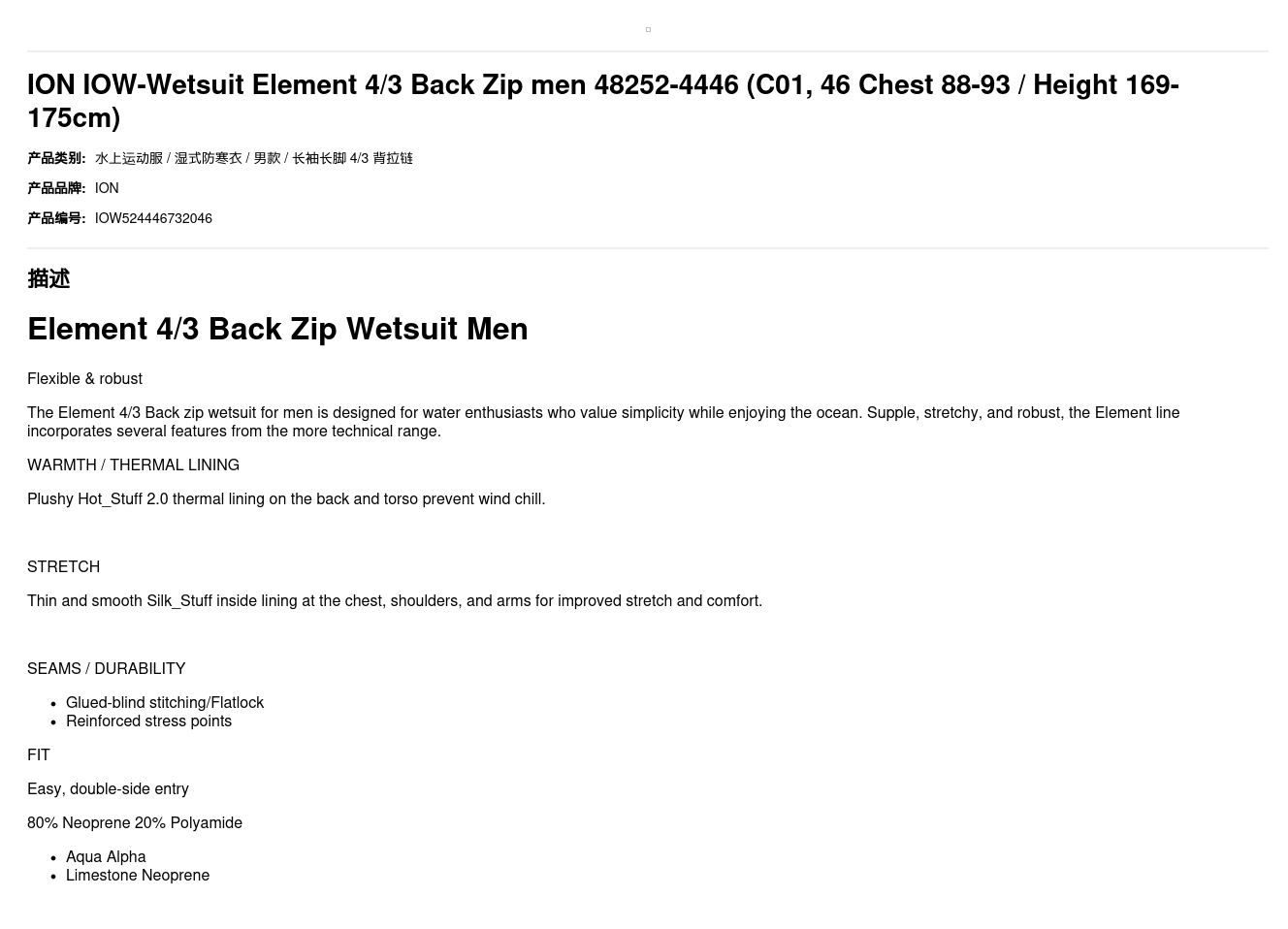The height and width of the screenshot is (929, 1288).
Task: Click the Flexible & robust text
Action: [x=84, y=379]
